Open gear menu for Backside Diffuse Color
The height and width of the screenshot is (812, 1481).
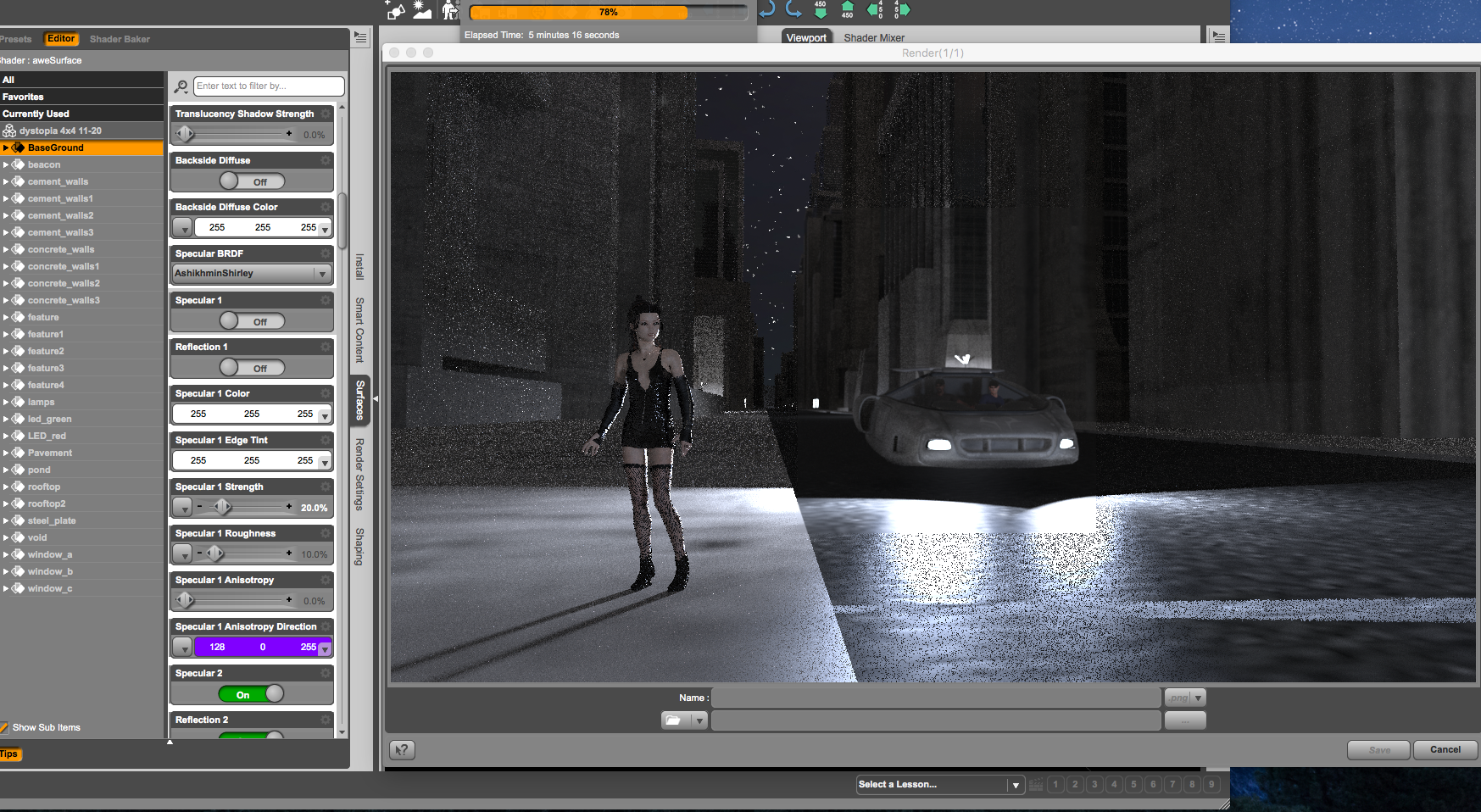point(326,207)
